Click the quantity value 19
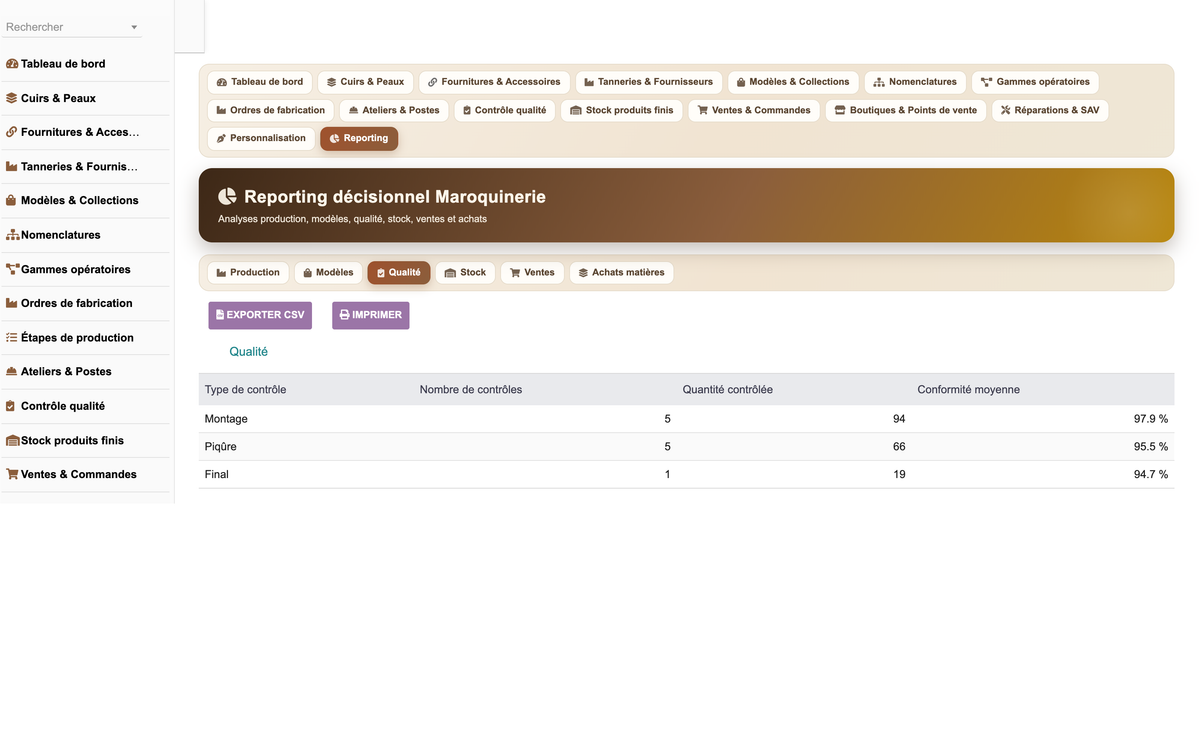1200x743 pixels. click(x=899, y=474)
